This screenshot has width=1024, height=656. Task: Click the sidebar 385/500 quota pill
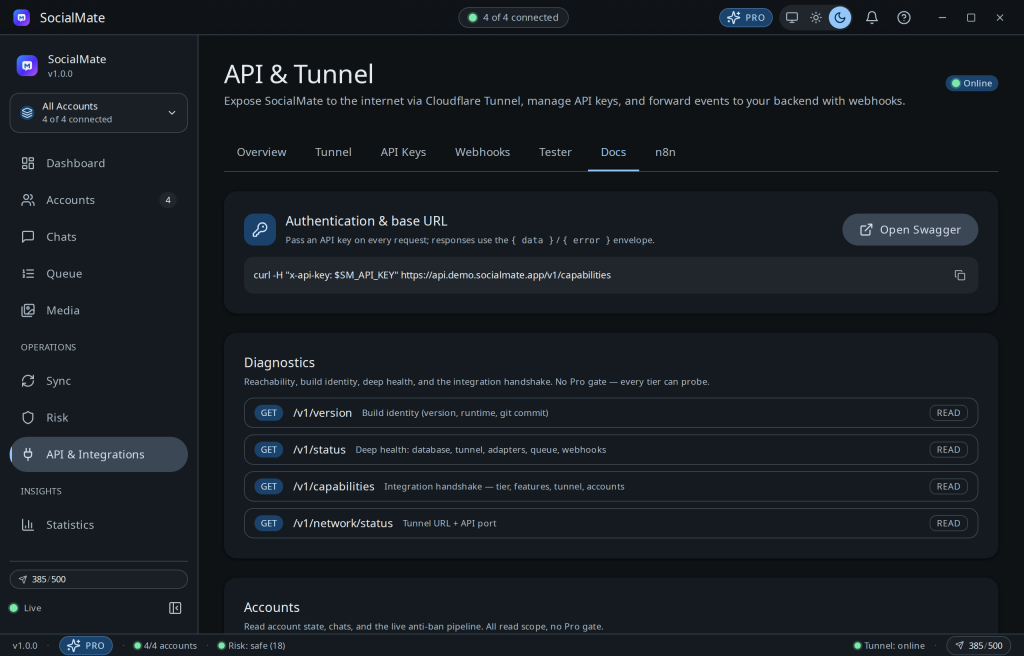99,579
